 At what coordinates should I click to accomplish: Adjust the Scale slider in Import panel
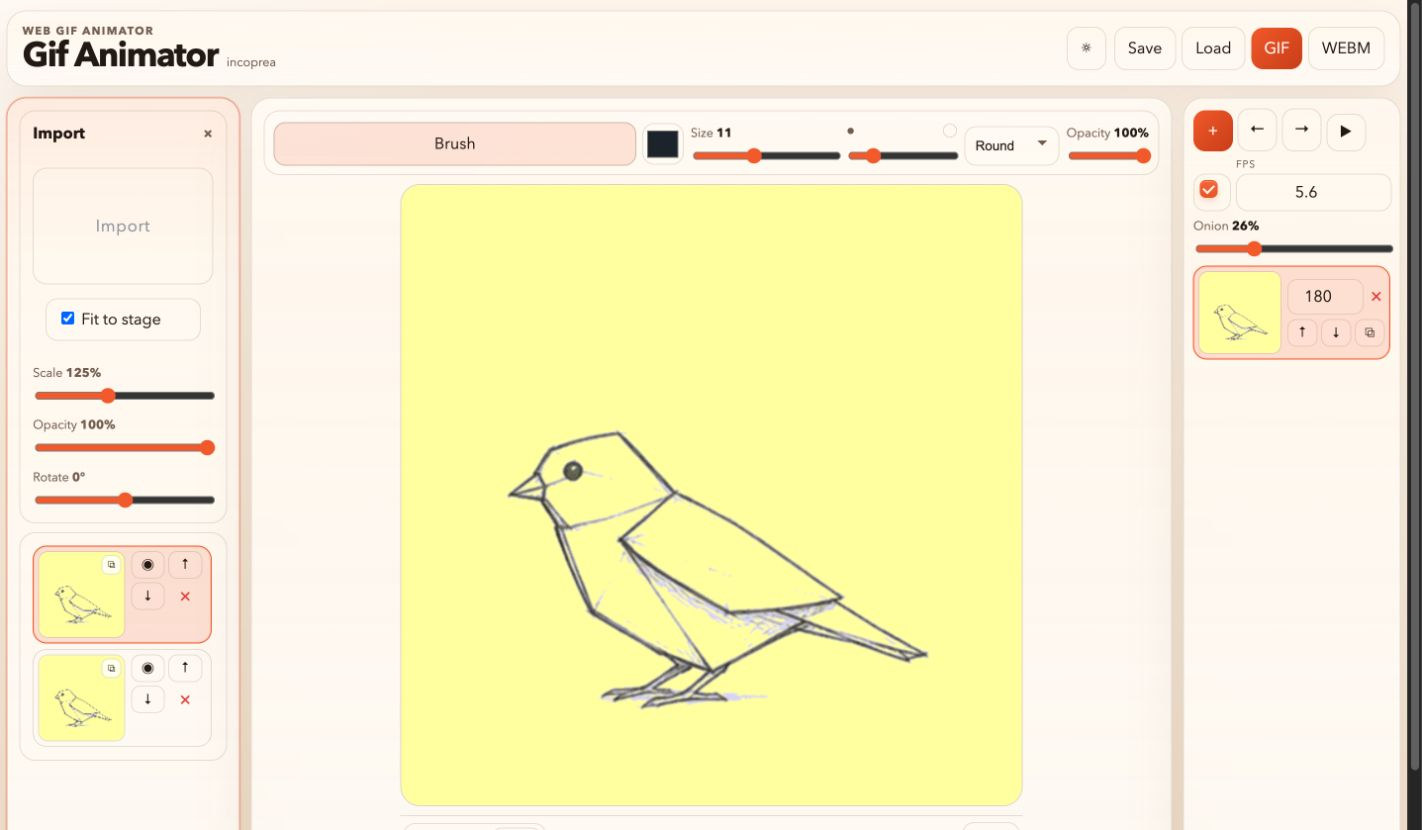coord(124,396)
